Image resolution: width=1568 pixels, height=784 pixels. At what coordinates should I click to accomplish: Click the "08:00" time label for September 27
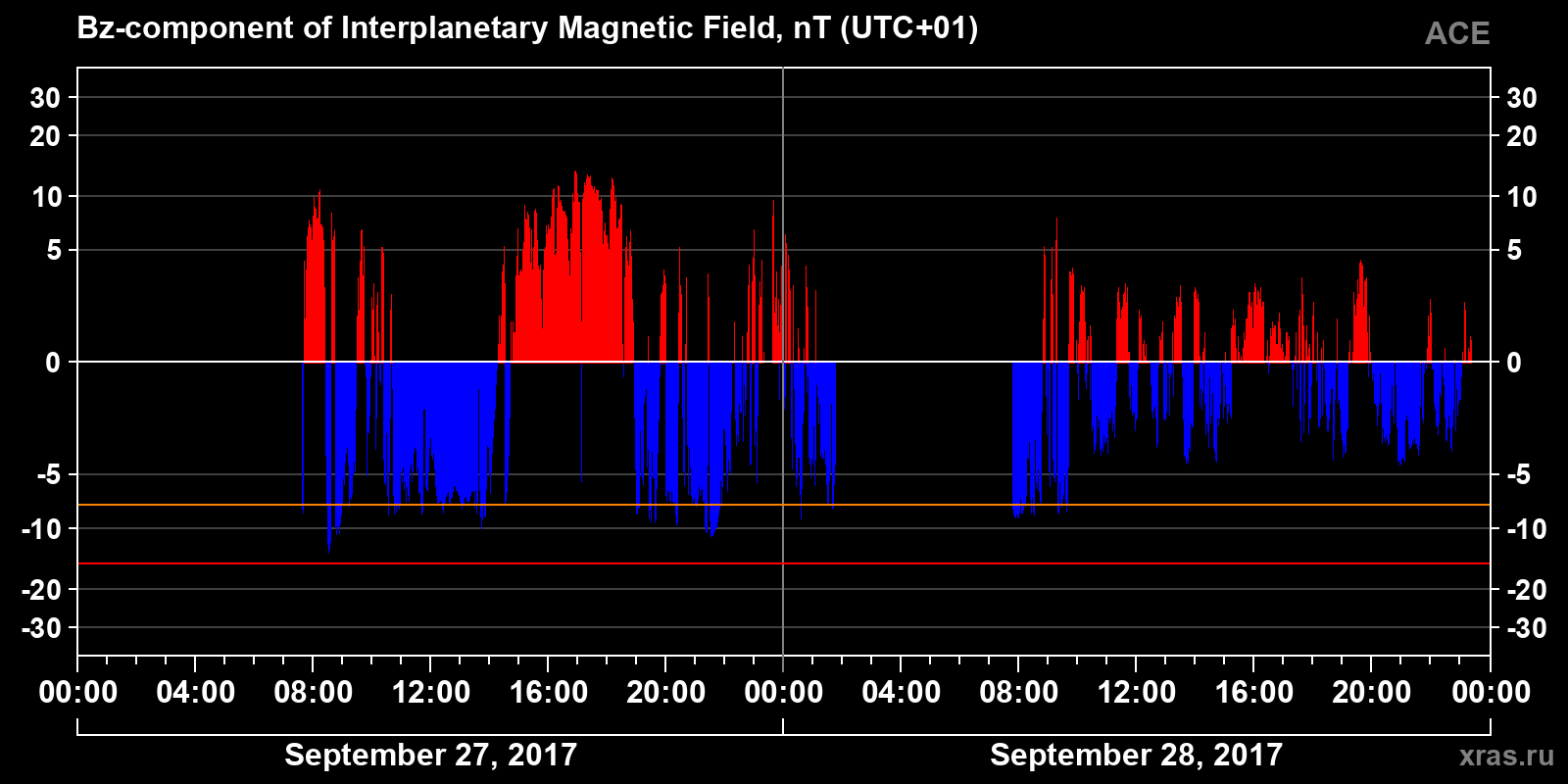click(314, 693)
